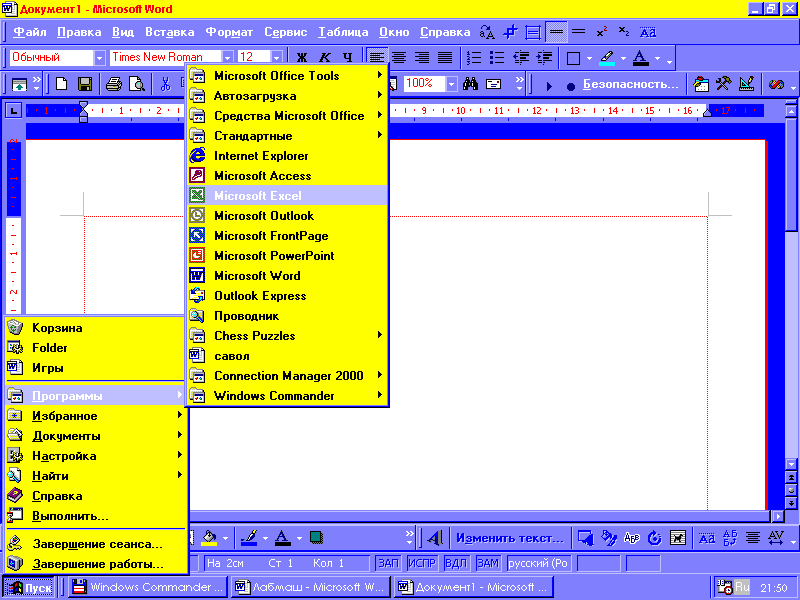The height and width of the screenshot is (600, 800).
Task: Apply the highlight marker color
Action: (x=607, y=58)
